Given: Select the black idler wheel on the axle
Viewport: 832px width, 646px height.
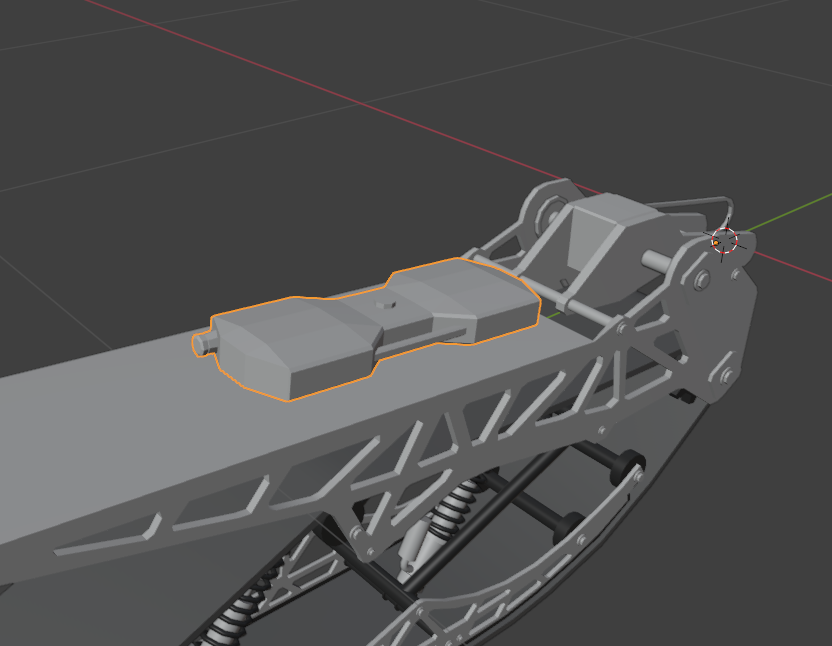Looking at the screenshot, I should pyautogui.click(x=626, y=465).
